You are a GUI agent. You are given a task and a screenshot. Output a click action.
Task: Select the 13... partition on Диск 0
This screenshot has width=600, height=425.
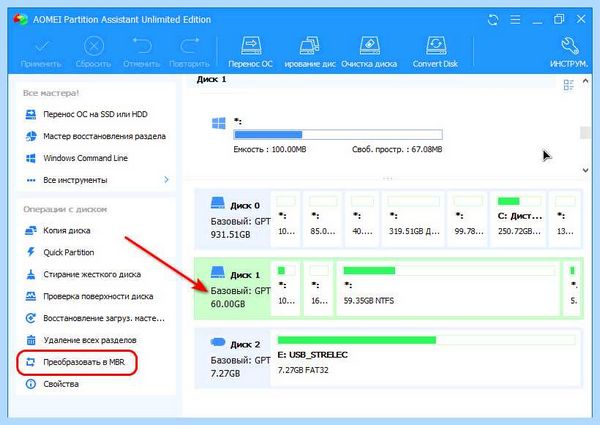tap(565, 219)
